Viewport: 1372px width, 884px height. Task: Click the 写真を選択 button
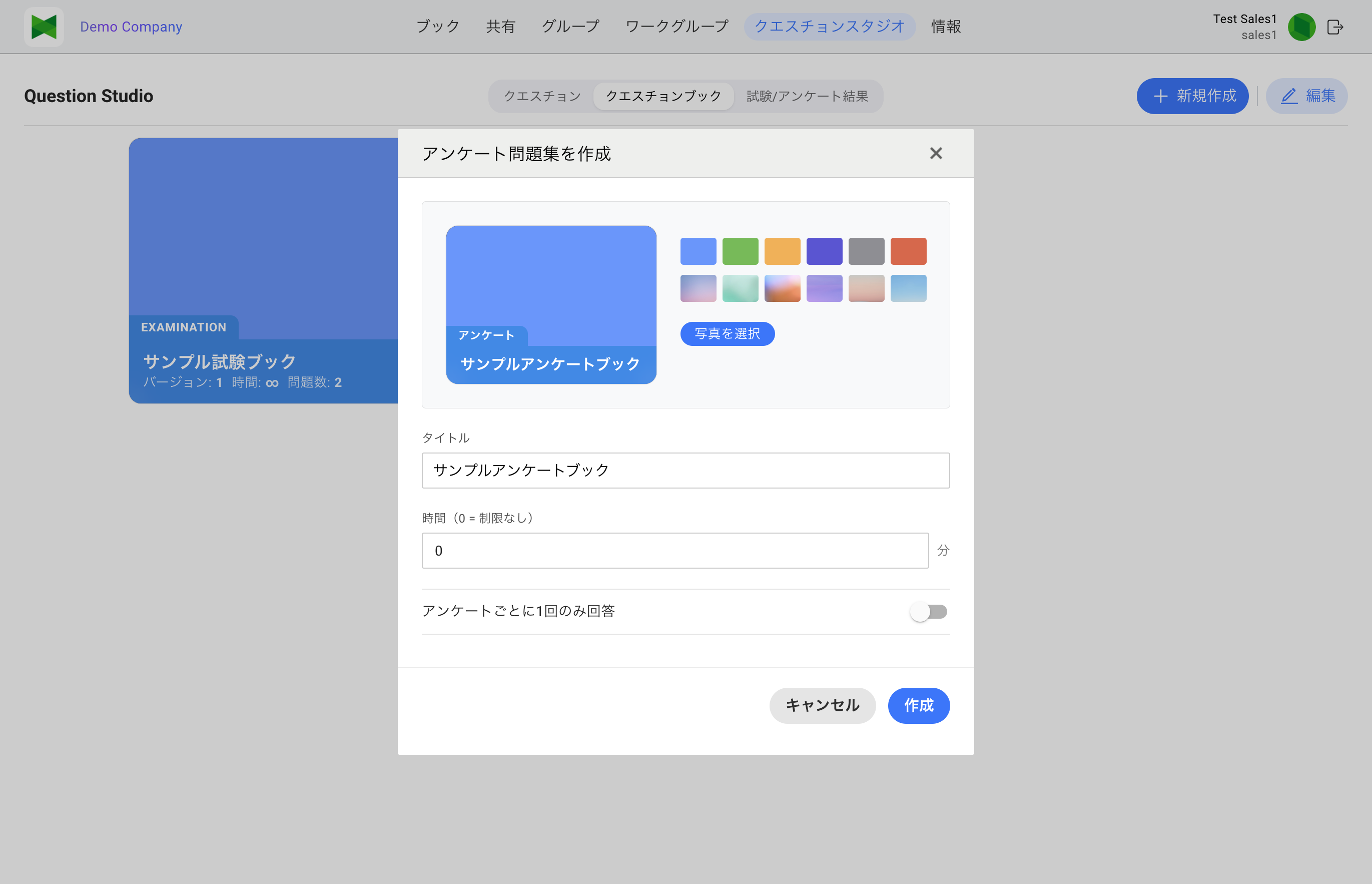click(727, 333)
